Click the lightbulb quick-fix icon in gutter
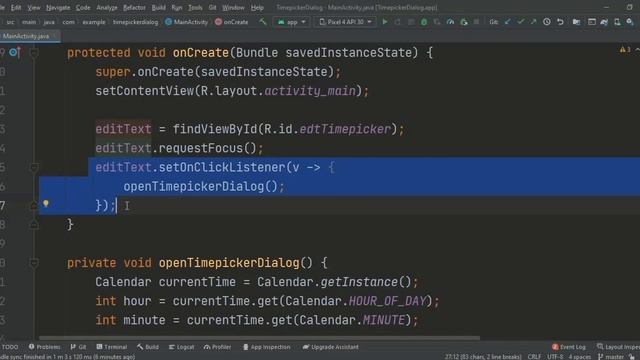Image resolution: width=640 pixels, height=360 pixels. [x=46, y=203]
